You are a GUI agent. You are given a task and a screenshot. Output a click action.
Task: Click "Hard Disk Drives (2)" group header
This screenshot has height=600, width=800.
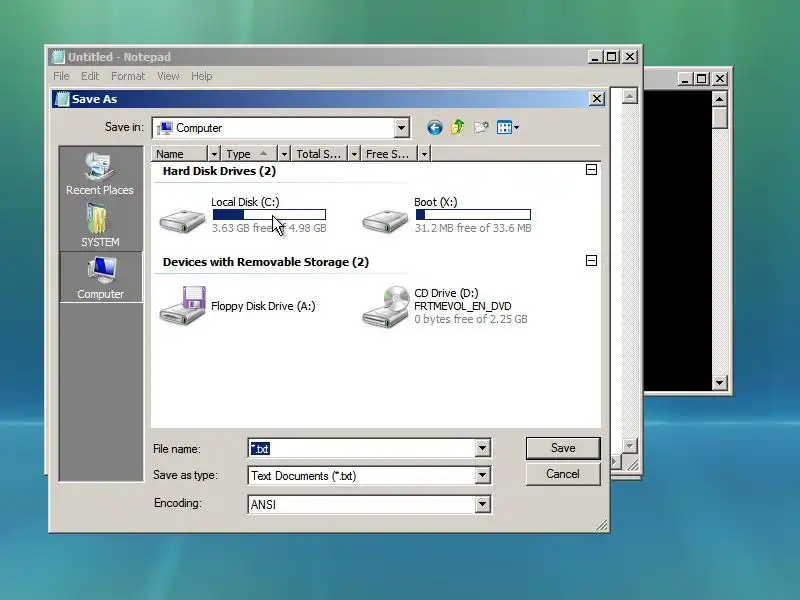tap(219, 171)
